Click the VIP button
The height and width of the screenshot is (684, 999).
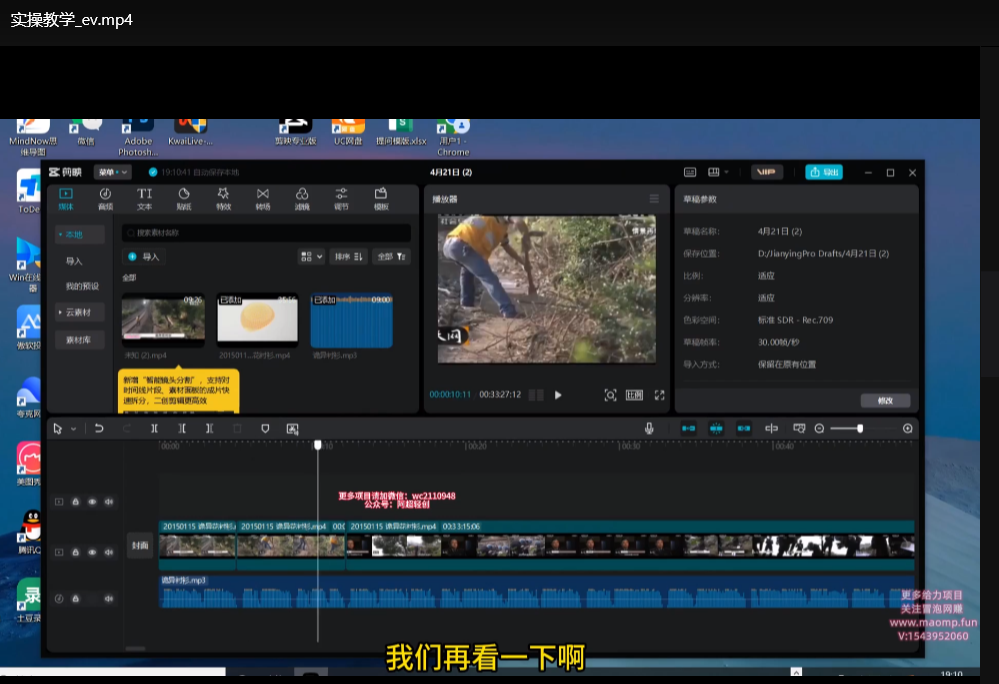pyautogui.click(x=766, y=172)
